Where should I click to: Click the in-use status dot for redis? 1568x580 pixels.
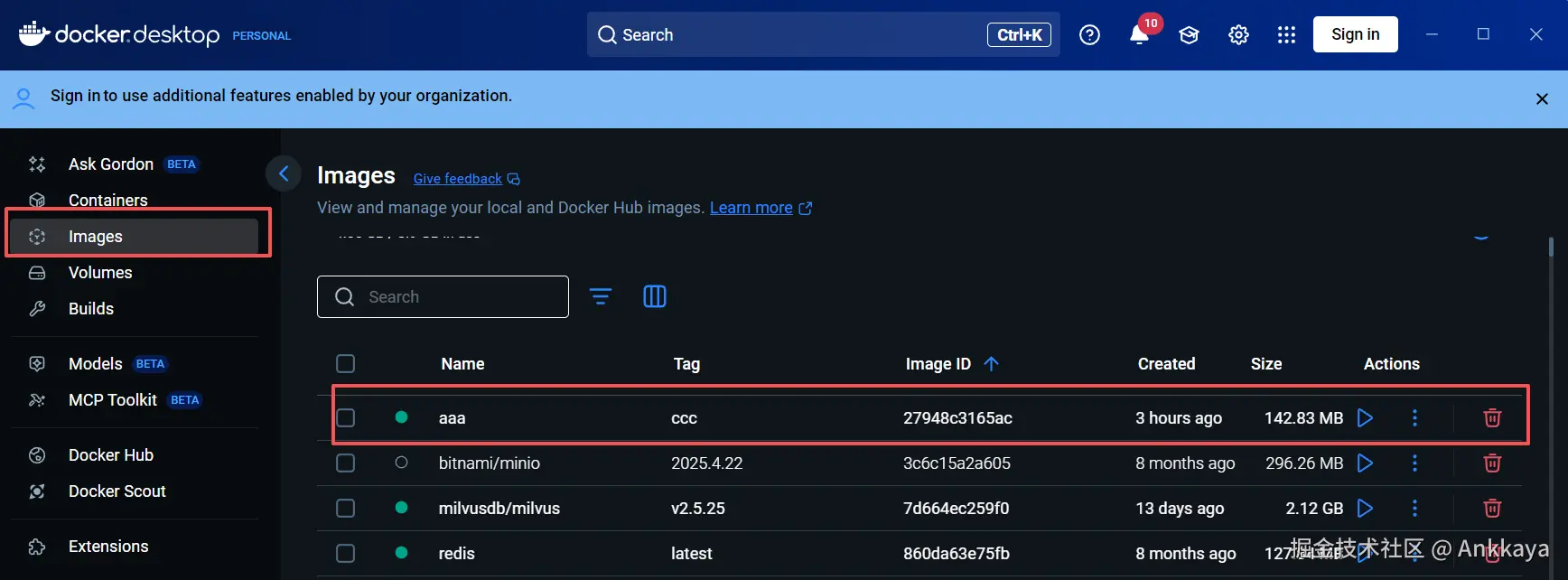[x=402, y=553]
